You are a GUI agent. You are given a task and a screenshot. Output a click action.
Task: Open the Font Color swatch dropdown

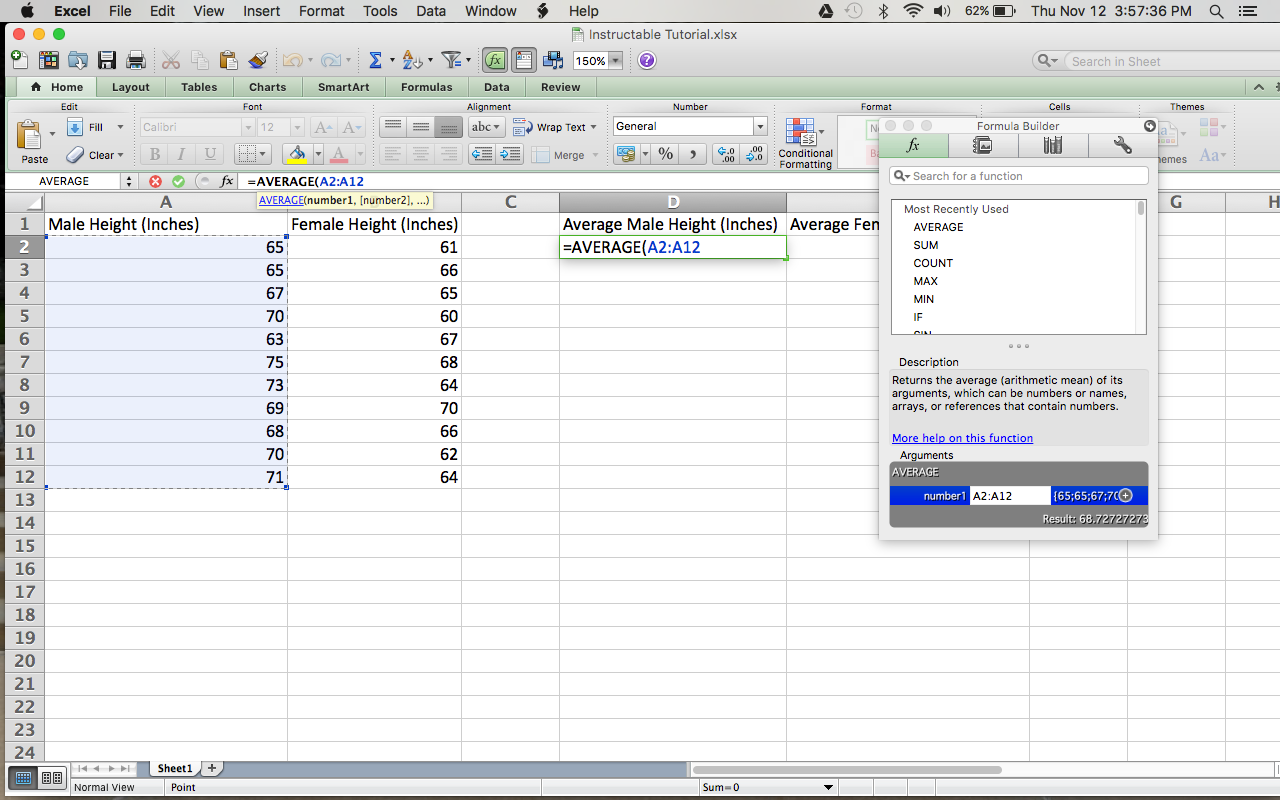(x=355, y=155)
